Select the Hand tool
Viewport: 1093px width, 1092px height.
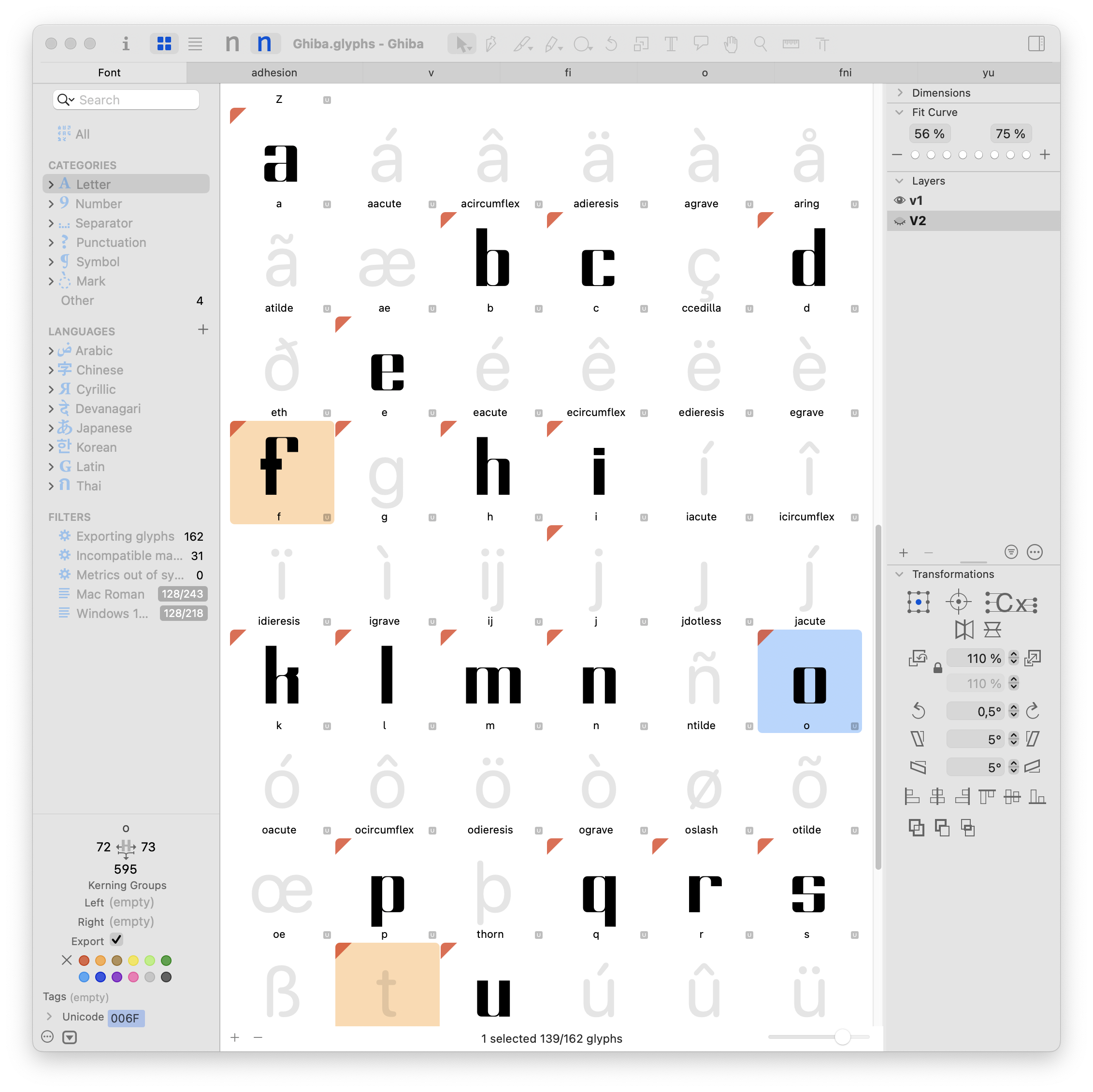[x=731, y=43]
